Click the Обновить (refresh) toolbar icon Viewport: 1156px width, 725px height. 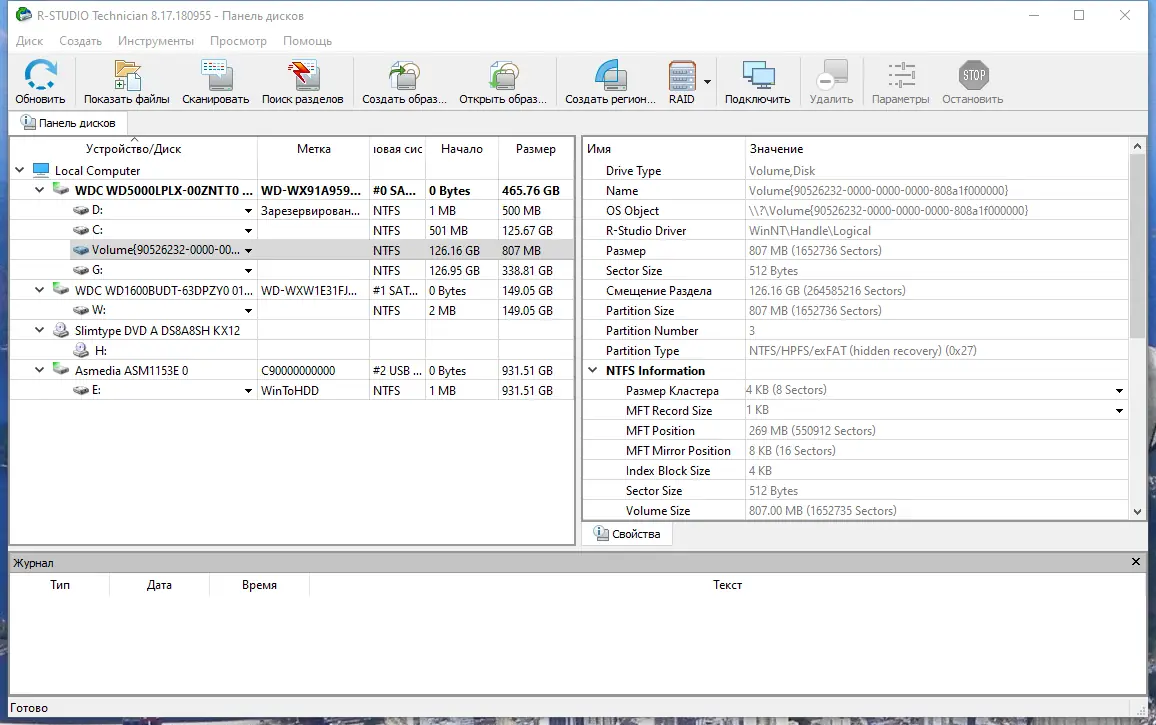40,80
